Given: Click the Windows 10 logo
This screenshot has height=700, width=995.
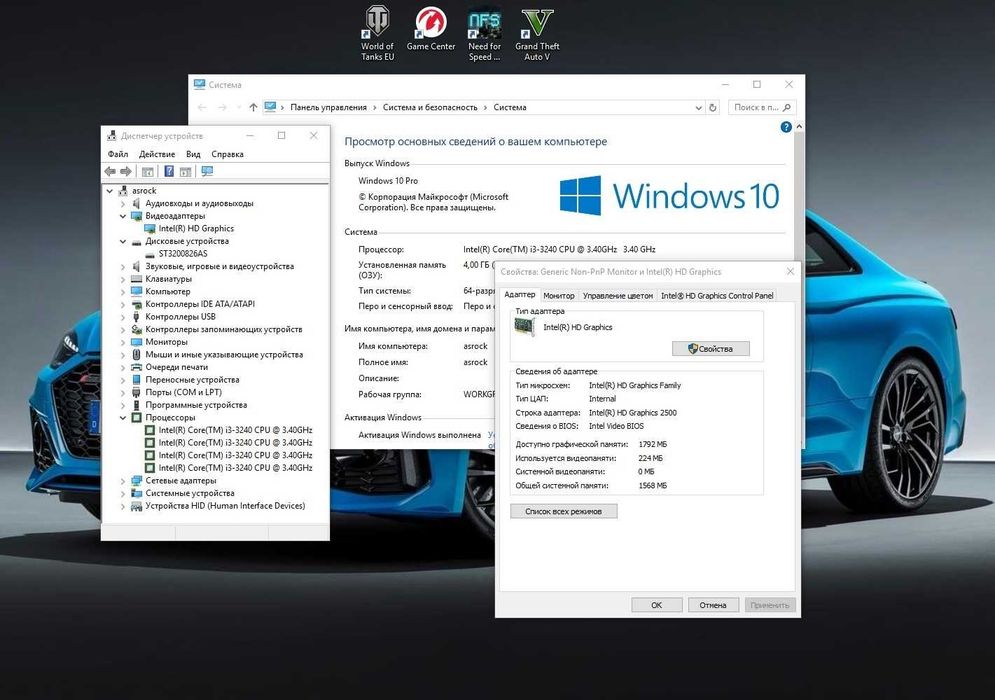Looking at the screenshot, I should pyautogui.click(x=669, y=195).
